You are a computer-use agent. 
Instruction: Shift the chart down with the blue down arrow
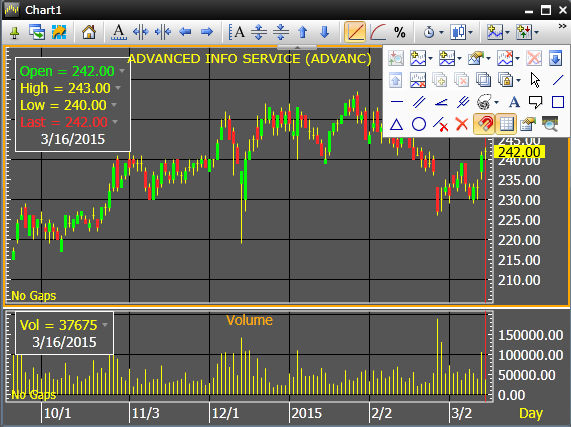coord(324,32)
